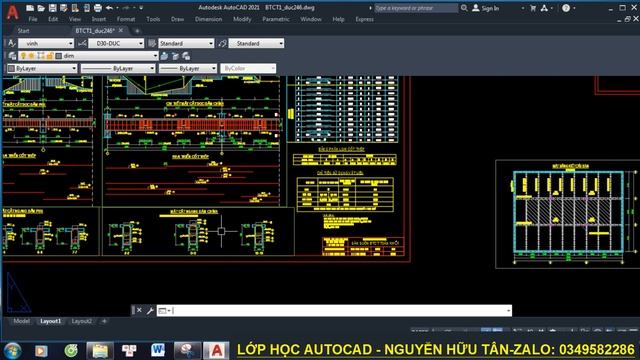This screenshot has width=640, height=360.
Task: Switch to the Layout2 tab
Action: click(x=82, y=322)
